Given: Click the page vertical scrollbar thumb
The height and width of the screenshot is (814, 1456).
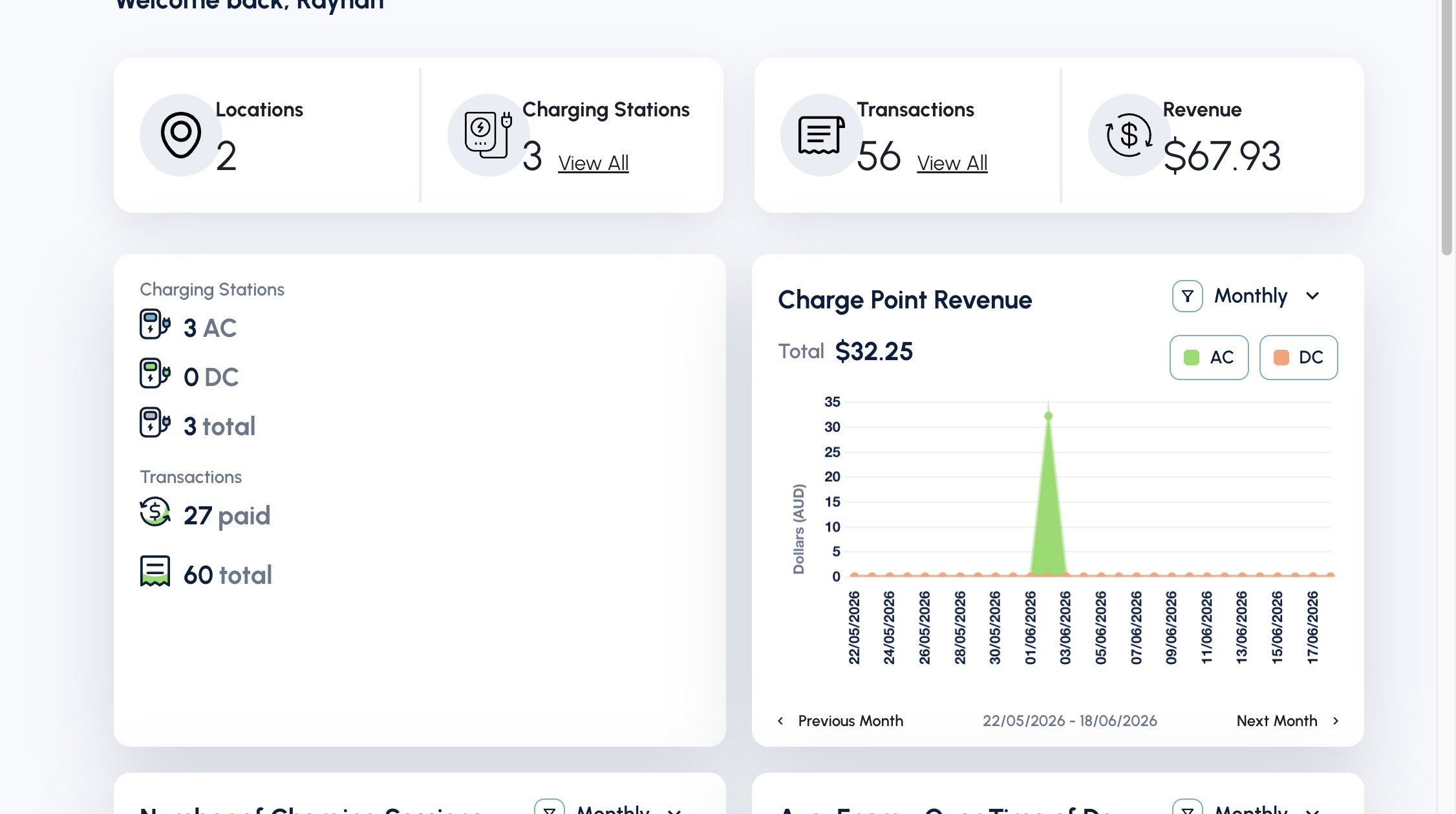Looking at the screenshot, I should [x=1447, y=127].
